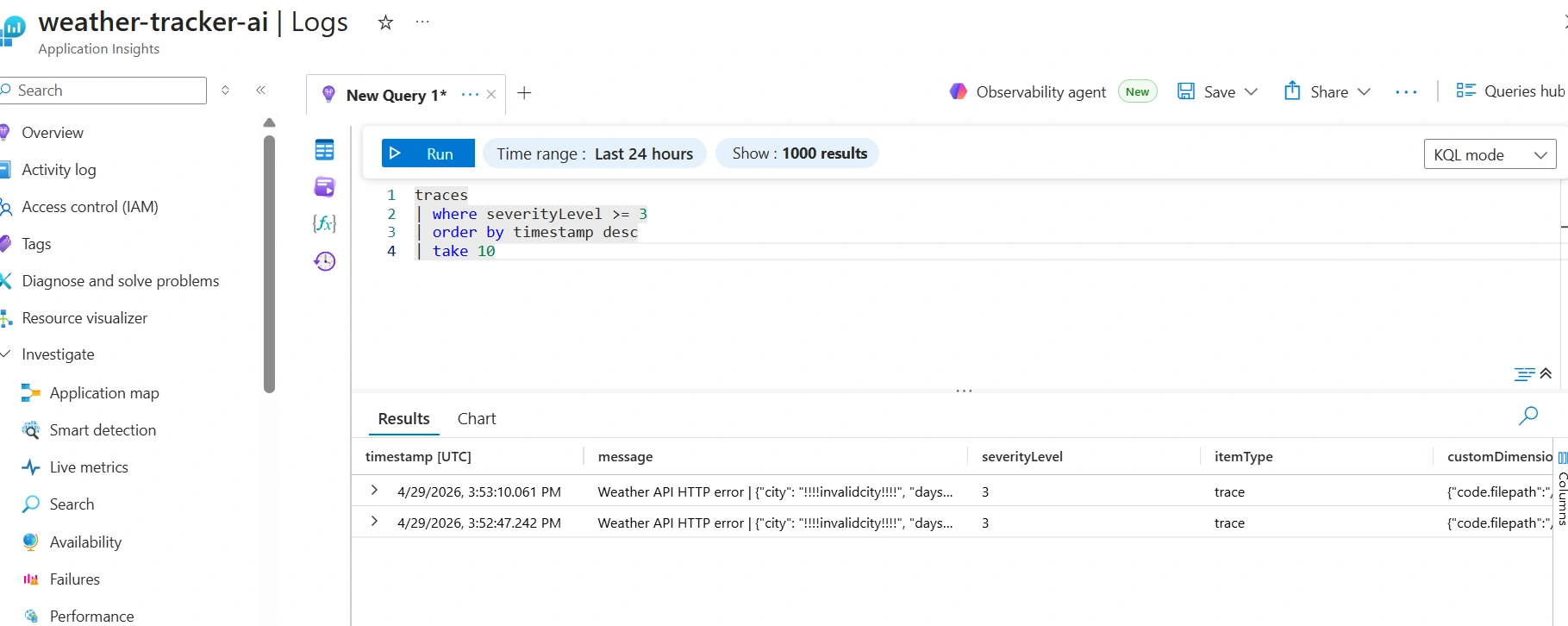Open the KQL mode dropdown
The height and width of the screenshot is (626, 1568).
tap(1490, 154)
